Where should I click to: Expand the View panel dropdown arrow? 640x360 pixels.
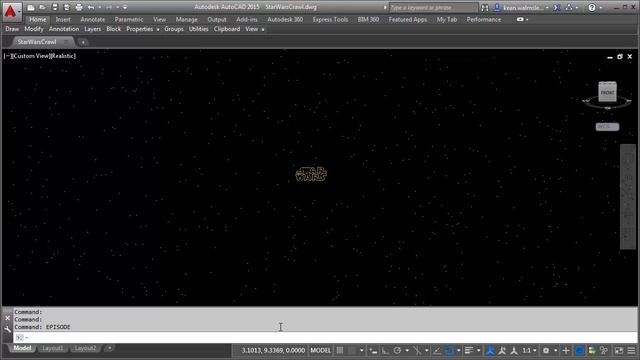pos(263,29)
